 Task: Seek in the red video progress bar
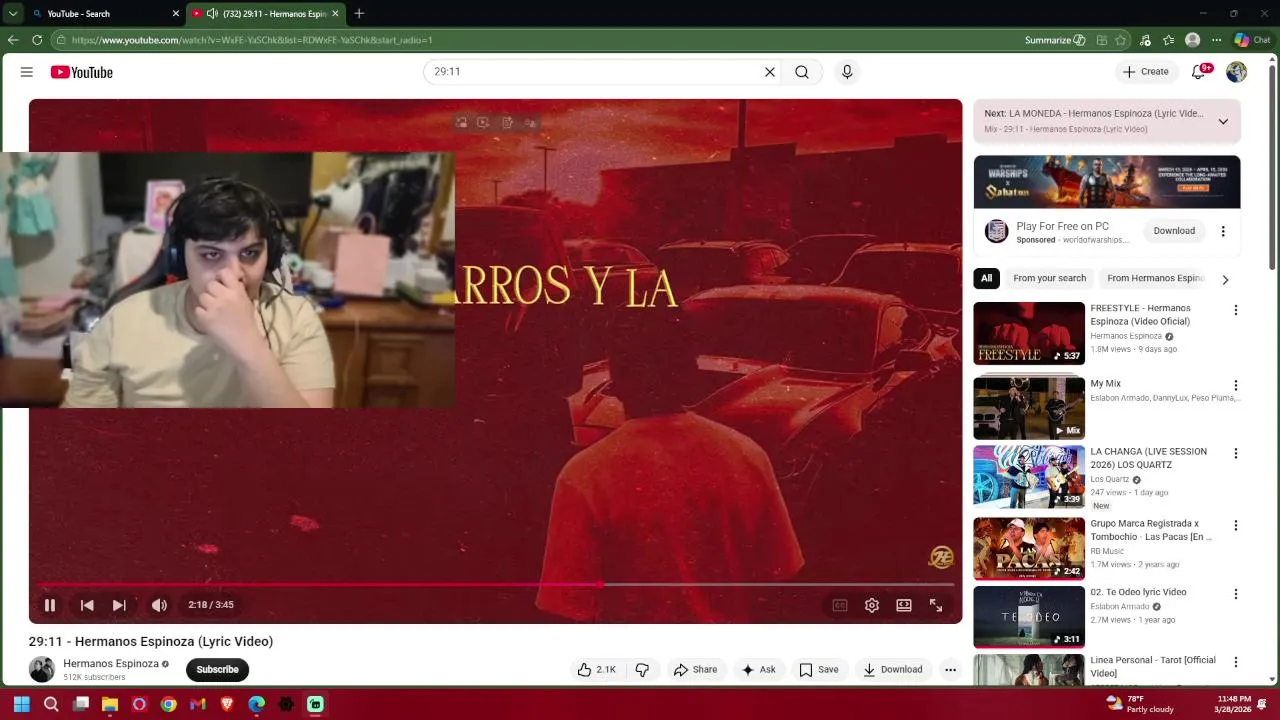pyautogui.click(x=496, y=584)
